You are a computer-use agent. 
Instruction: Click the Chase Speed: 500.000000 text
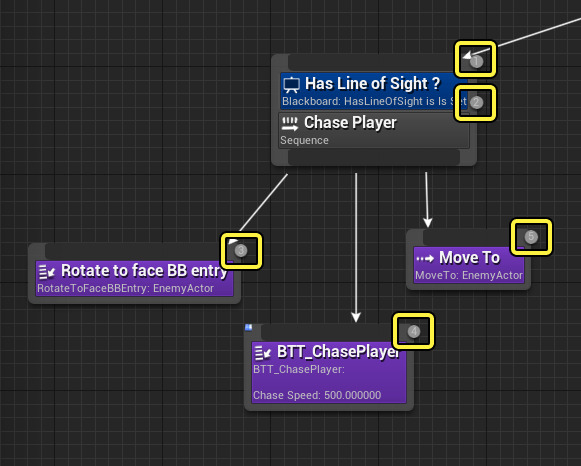point(317,395)
